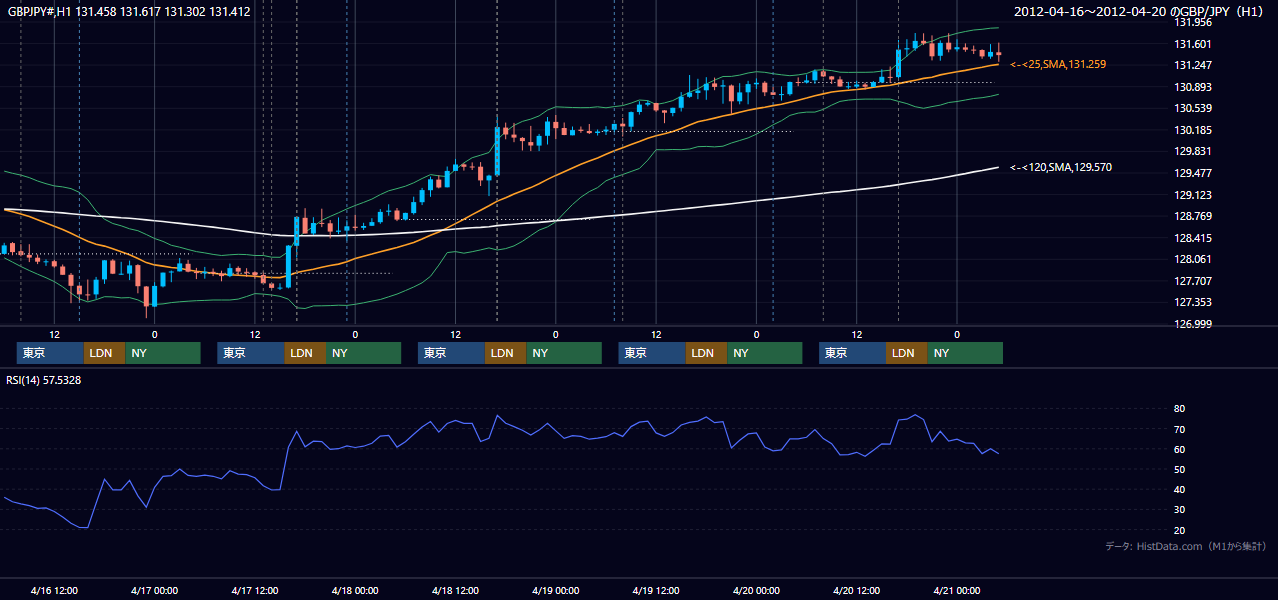Click the 4/18 00:00 time axis label
This screenshot has height=600, width=1278.
click(355, 590)
